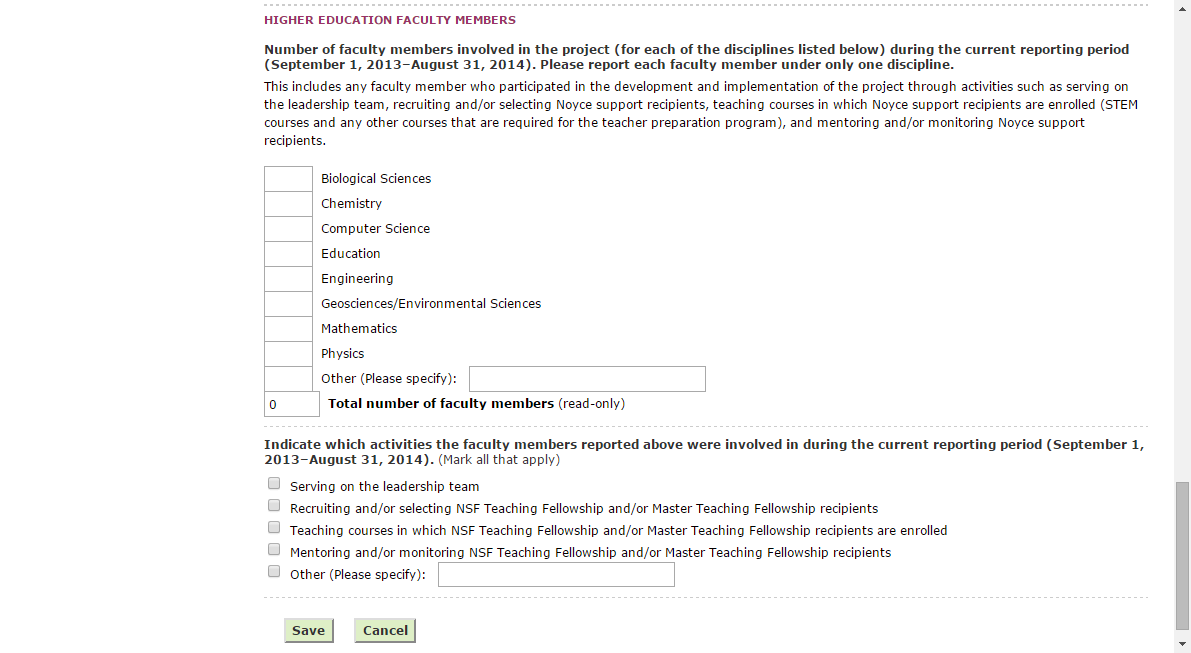Image resolution: width=1191 pixels, height=653 pixels.
Task: Click the Engineering number input box
Action: [288, 279]
